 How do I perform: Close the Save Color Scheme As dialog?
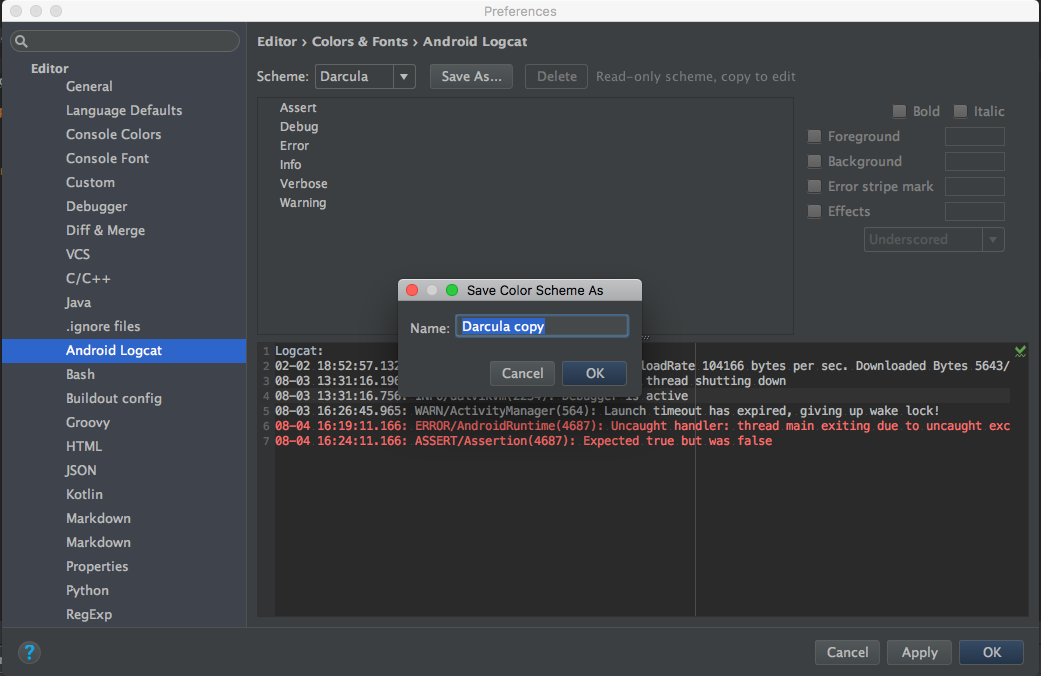[x=412, y=290]
